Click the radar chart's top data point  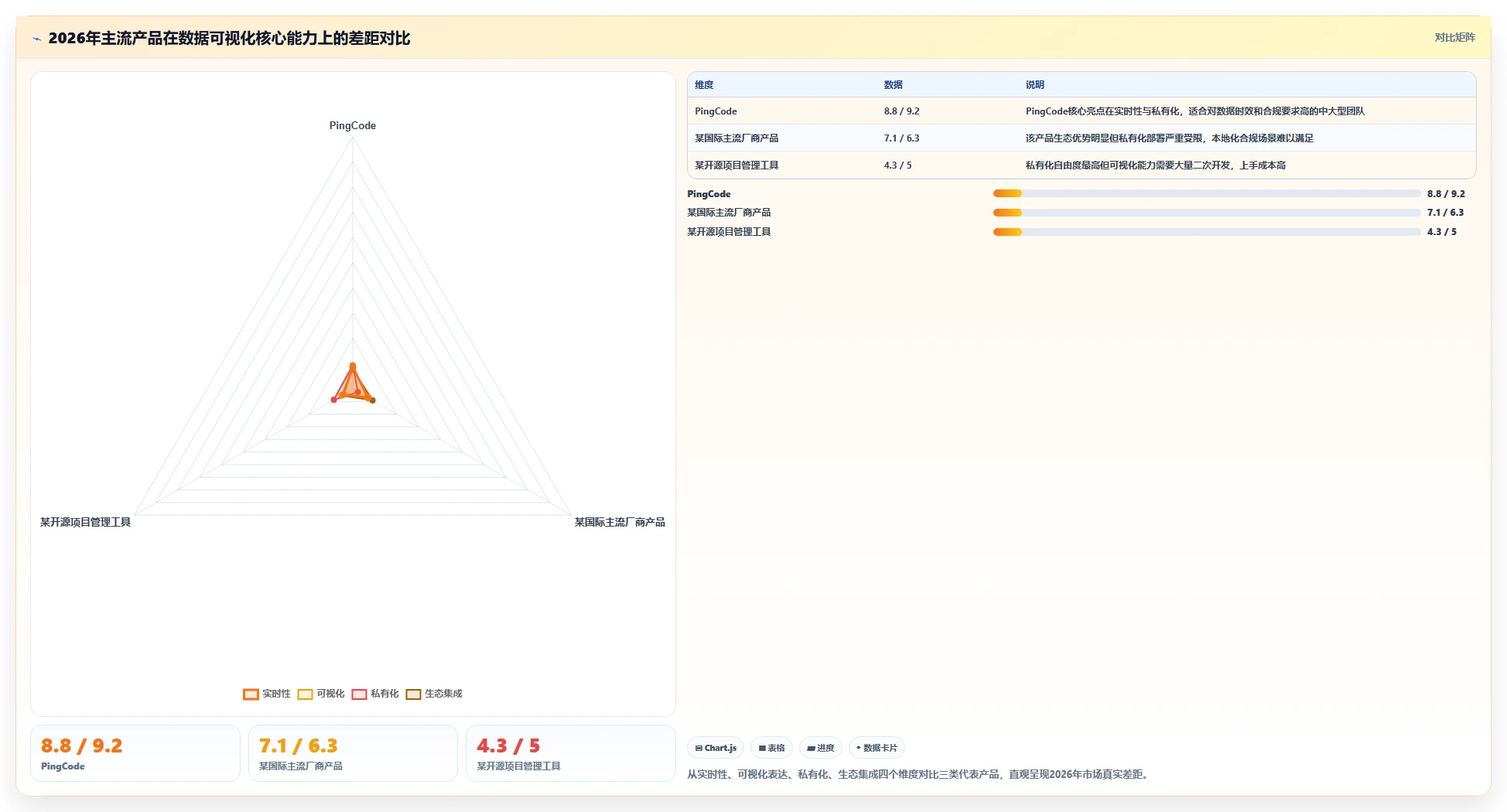(x=353, y=366)
